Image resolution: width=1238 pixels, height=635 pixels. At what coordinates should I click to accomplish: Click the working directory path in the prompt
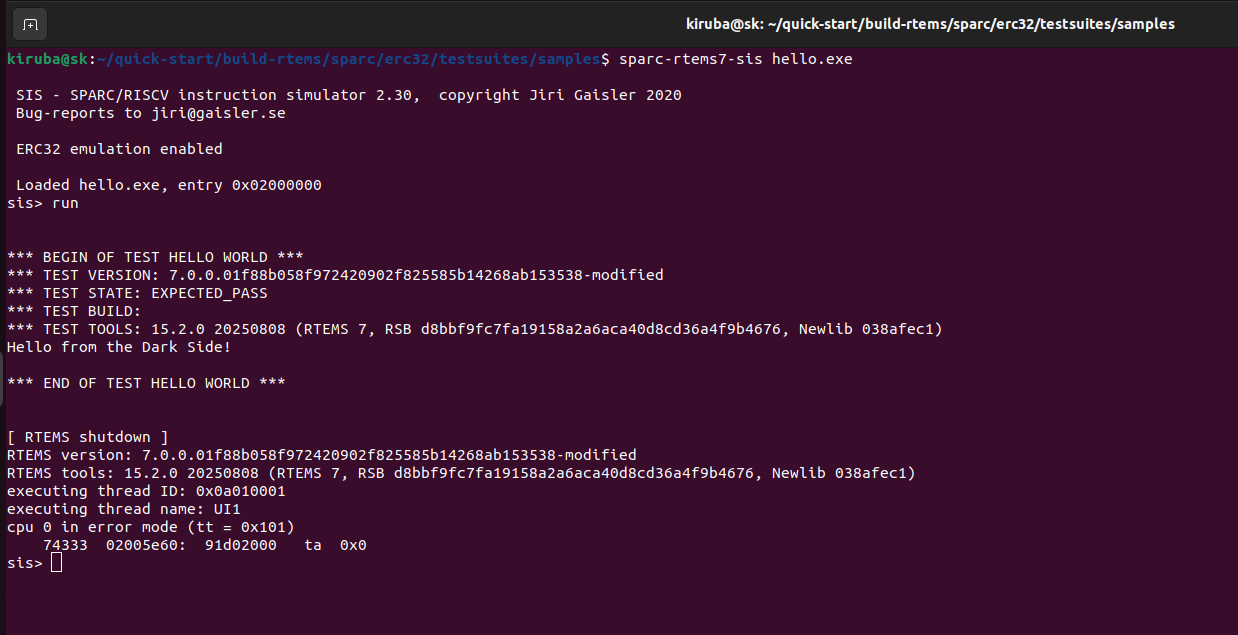(x=349, y=59)
